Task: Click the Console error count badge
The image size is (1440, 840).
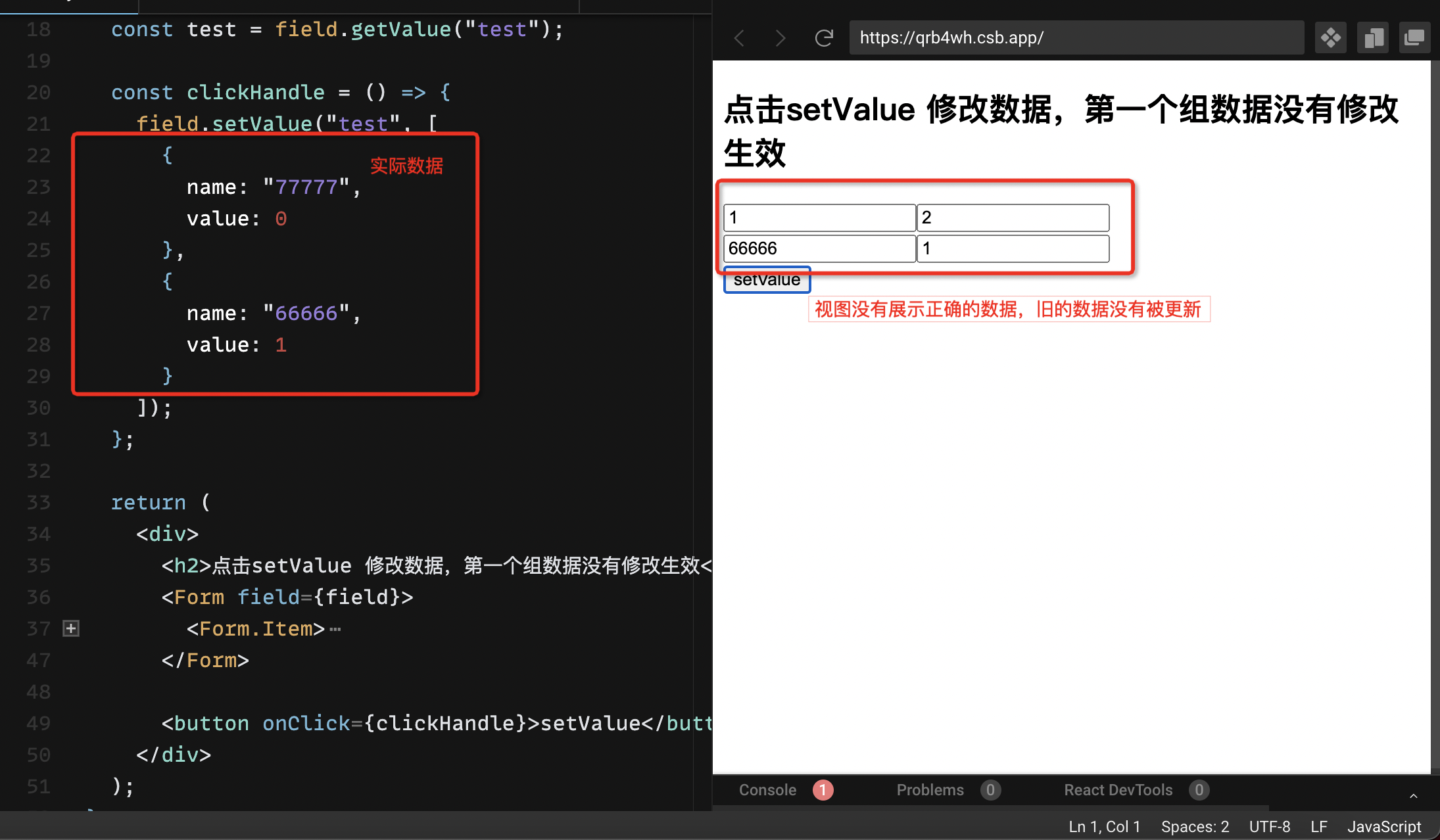Action: [823, 790]
